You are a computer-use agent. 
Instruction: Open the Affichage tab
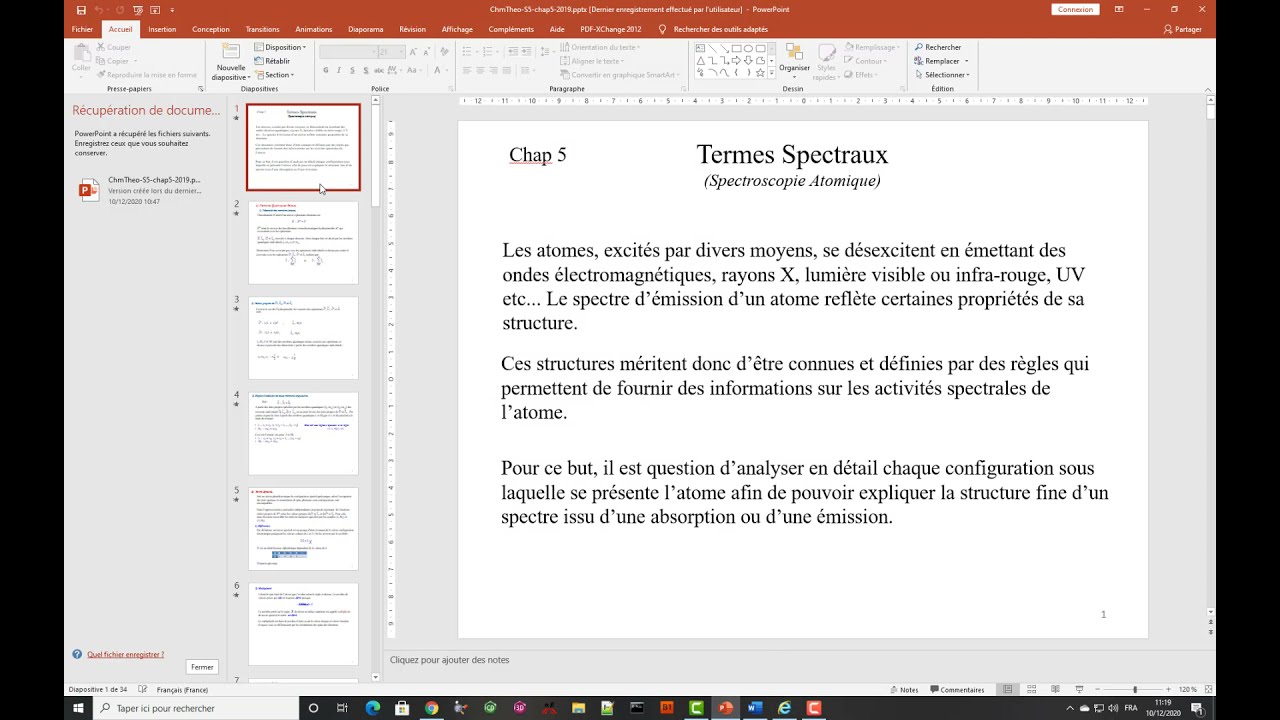[x=457, y=29]
